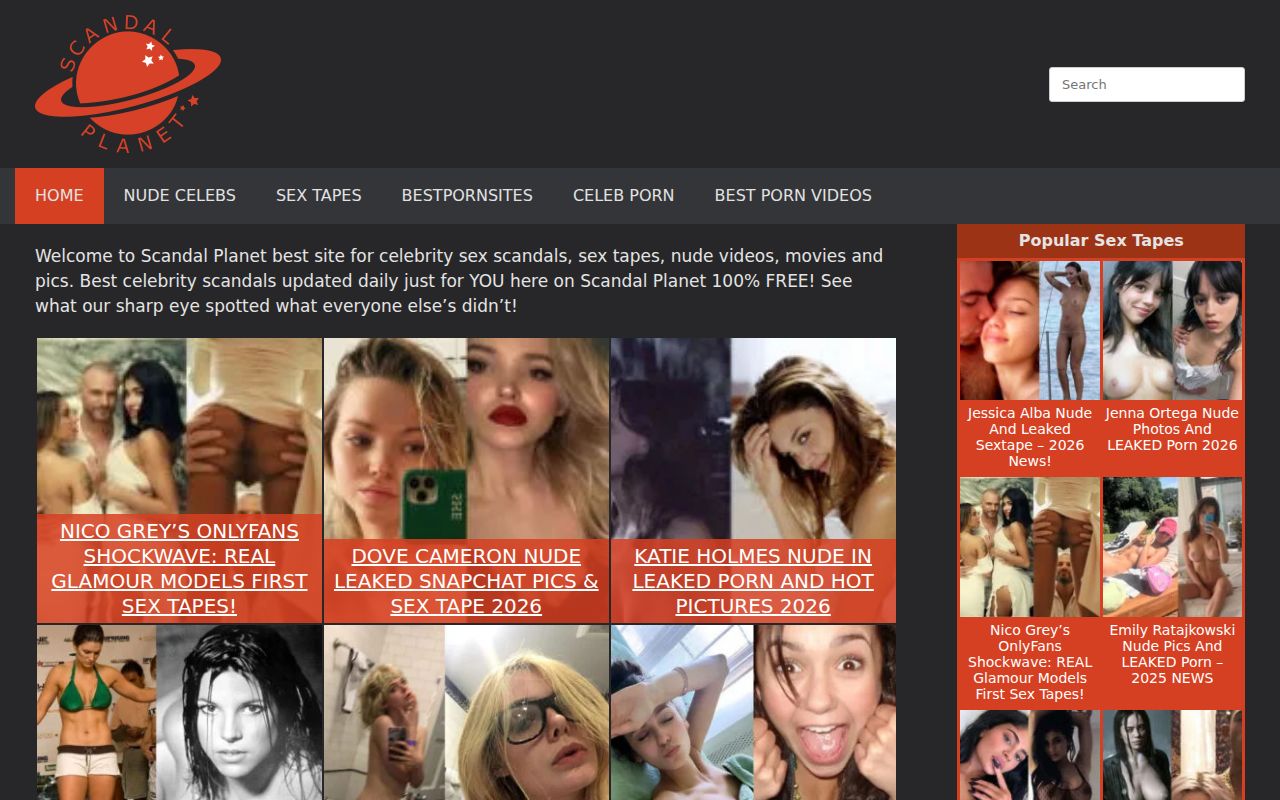Open the Nico Grey article headline link
This screenshot has width=1280, height=800.
(x=179, y=568)
